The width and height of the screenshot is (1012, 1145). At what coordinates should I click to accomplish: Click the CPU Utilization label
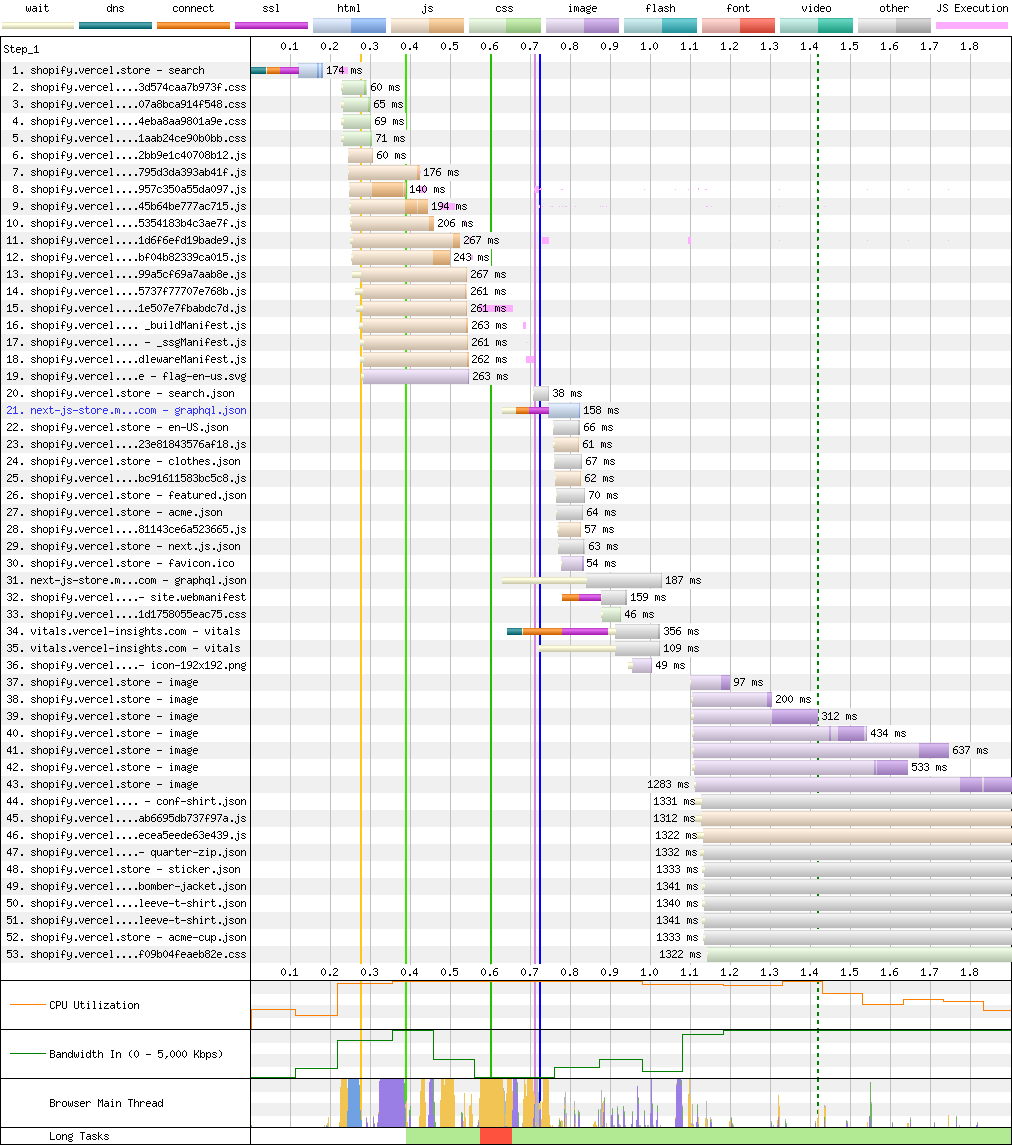(x=94, y=1005)
